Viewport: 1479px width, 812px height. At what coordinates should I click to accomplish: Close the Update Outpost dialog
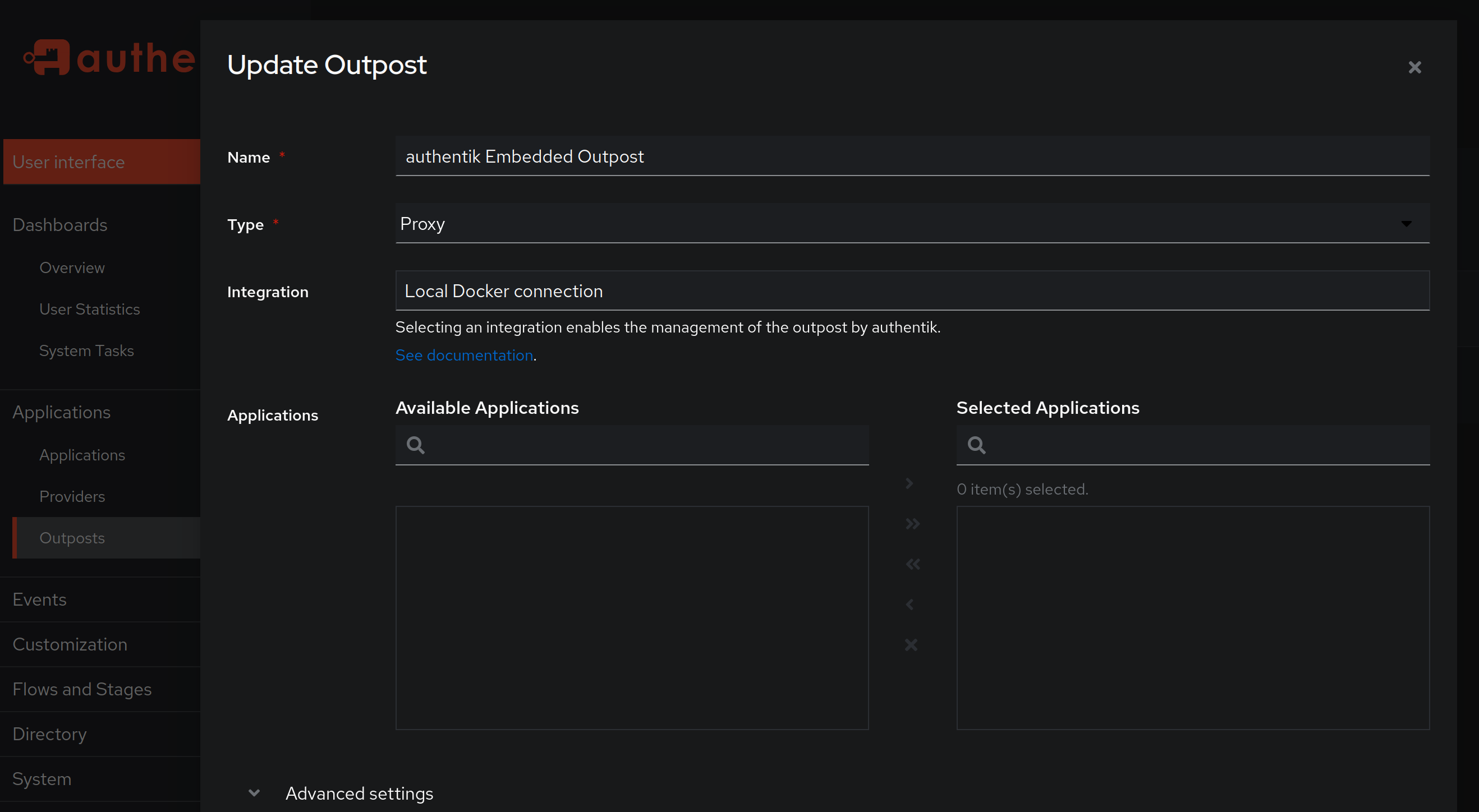tap(1414, 68)
